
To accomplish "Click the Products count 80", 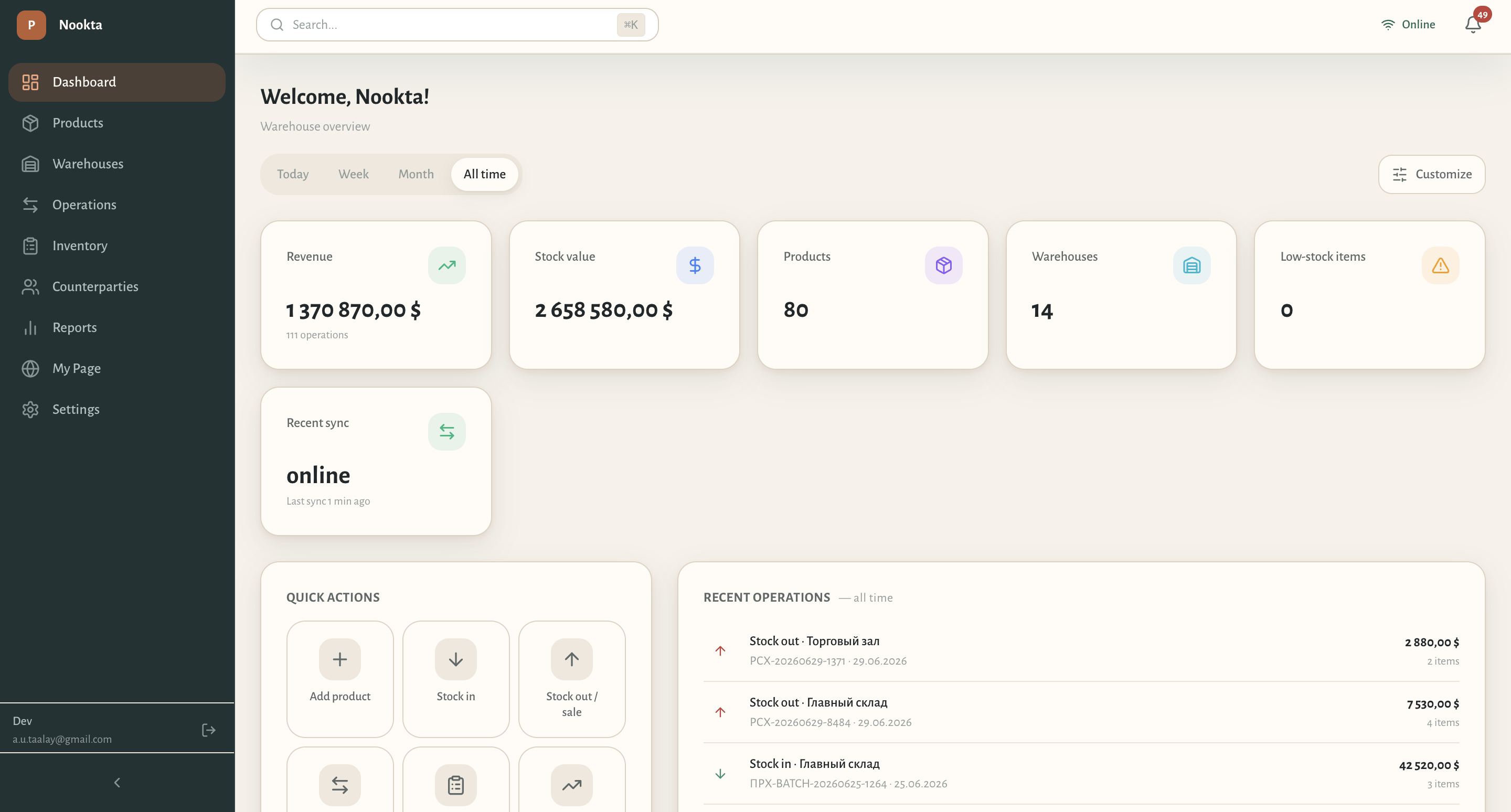I will coord(796,310).
